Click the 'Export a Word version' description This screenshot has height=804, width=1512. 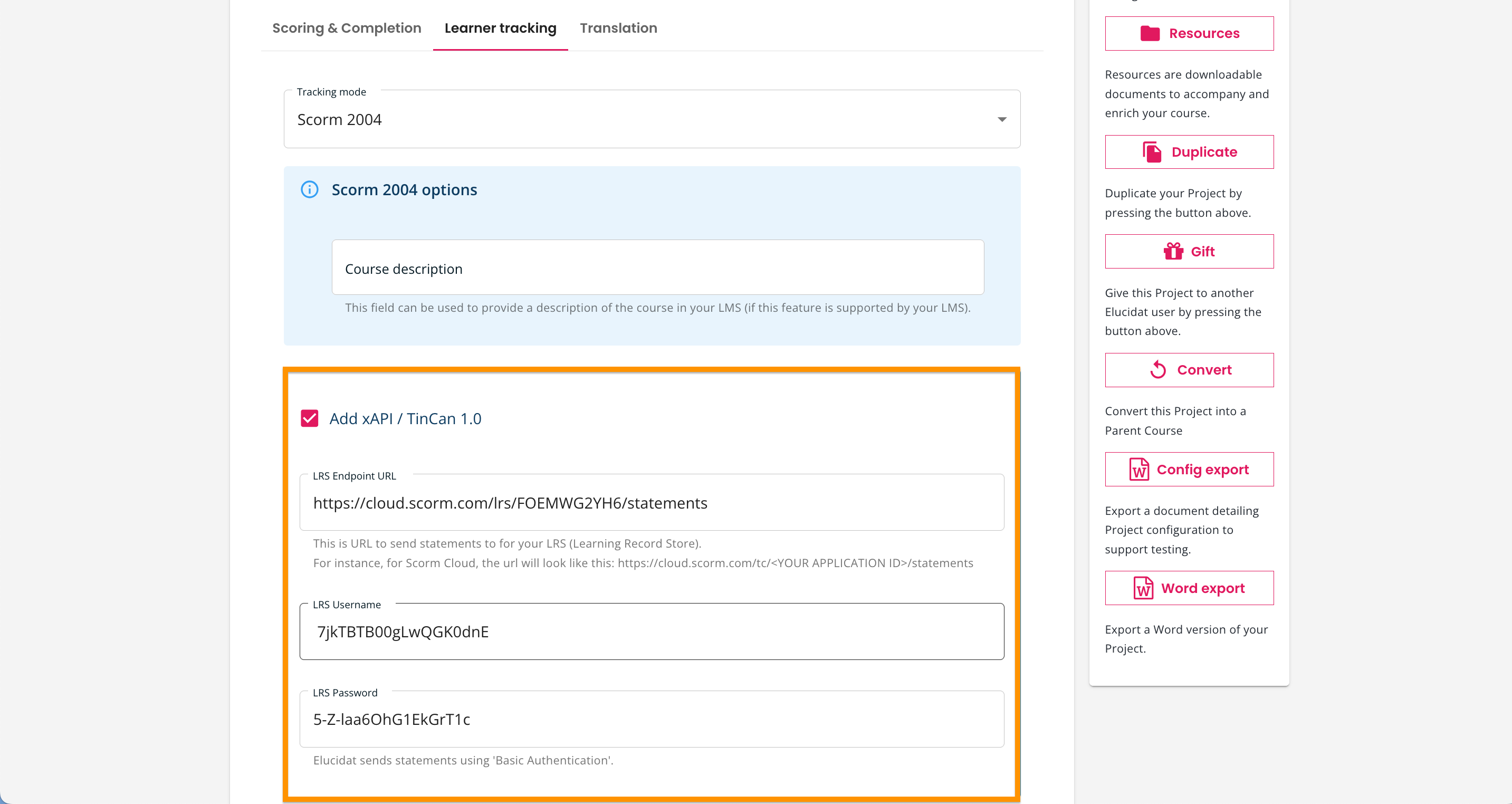[x=1186, y=638]
